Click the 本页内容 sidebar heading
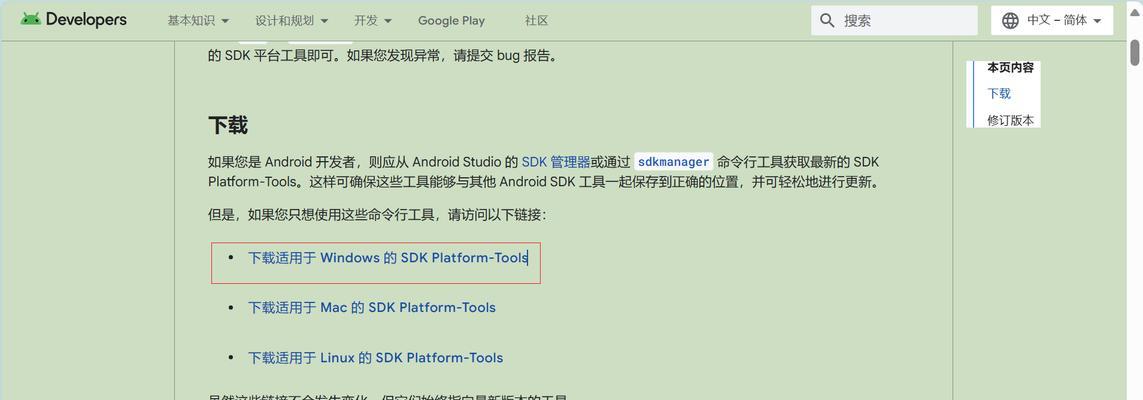 pos(1010,68)
